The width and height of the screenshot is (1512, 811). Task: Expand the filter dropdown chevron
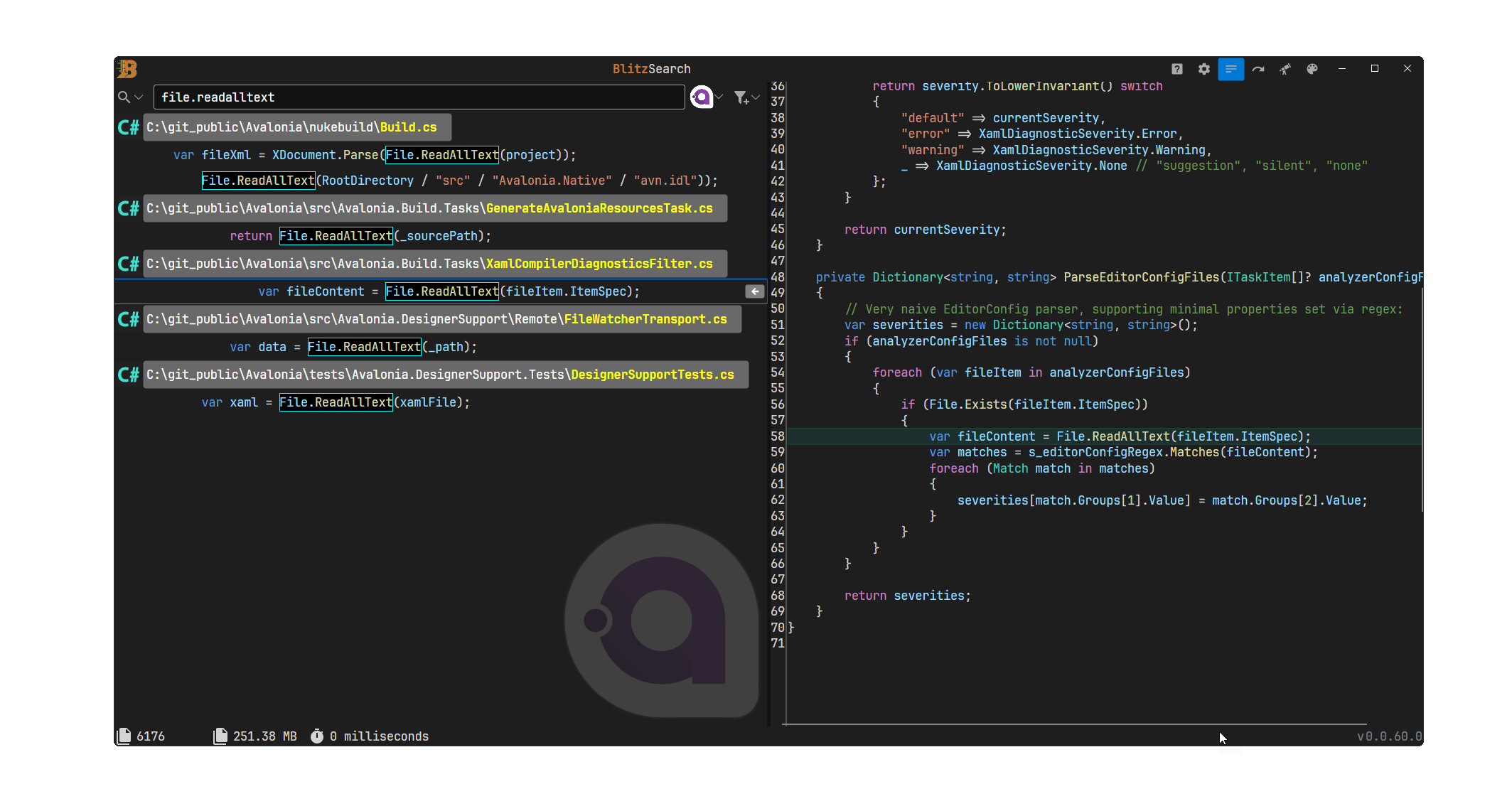(x=756, y=97)
